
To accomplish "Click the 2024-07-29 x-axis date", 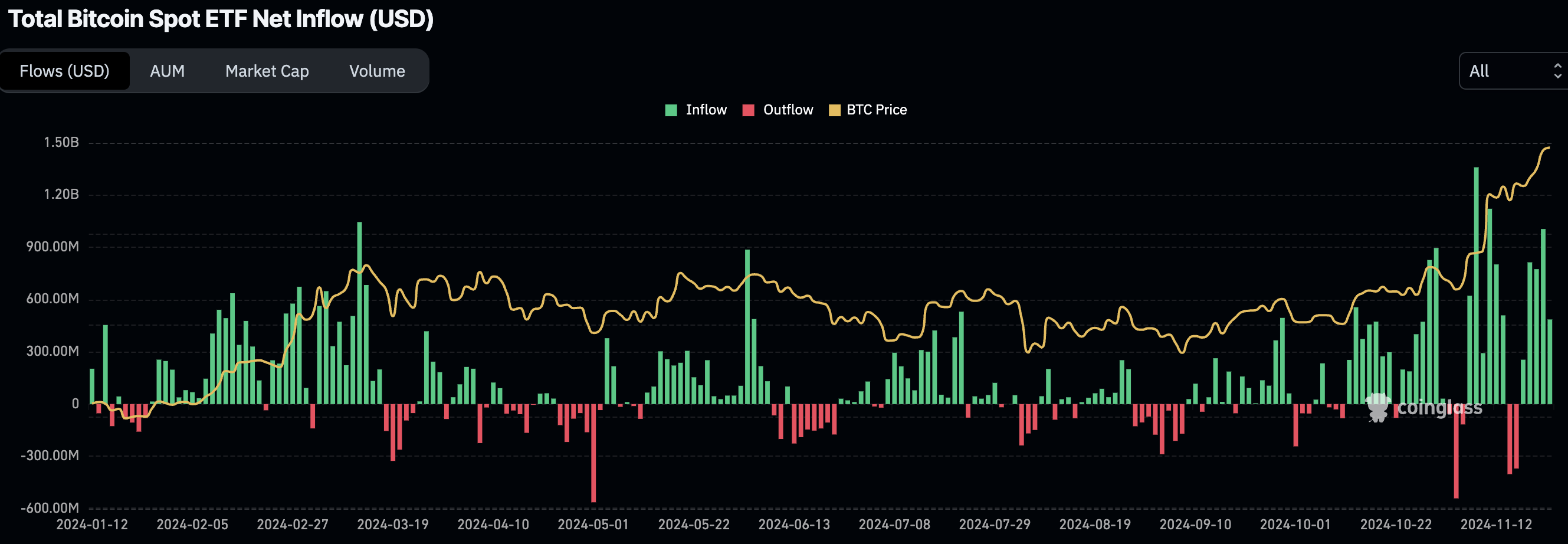I will point(995,525).
